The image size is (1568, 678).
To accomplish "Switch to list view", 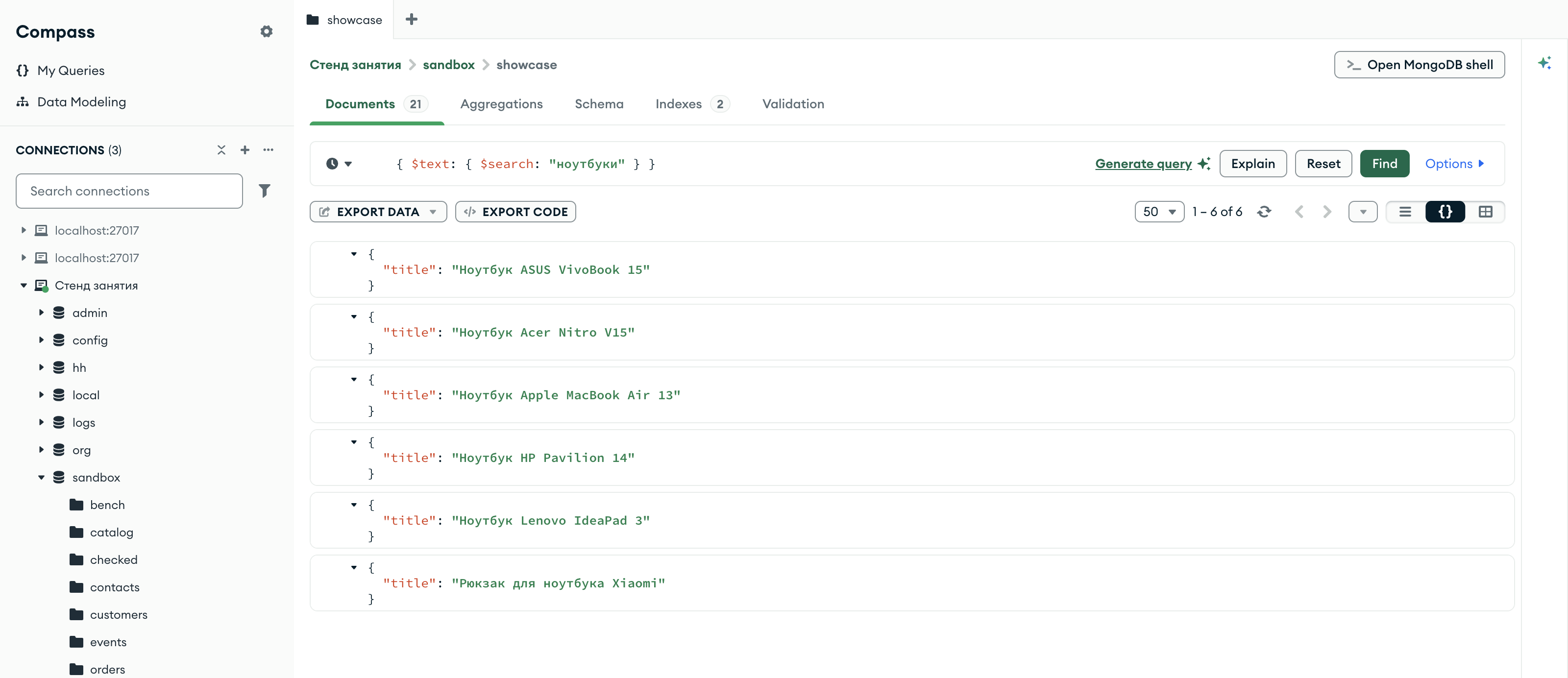I will pyautogui.click(x=1405, y=212).
